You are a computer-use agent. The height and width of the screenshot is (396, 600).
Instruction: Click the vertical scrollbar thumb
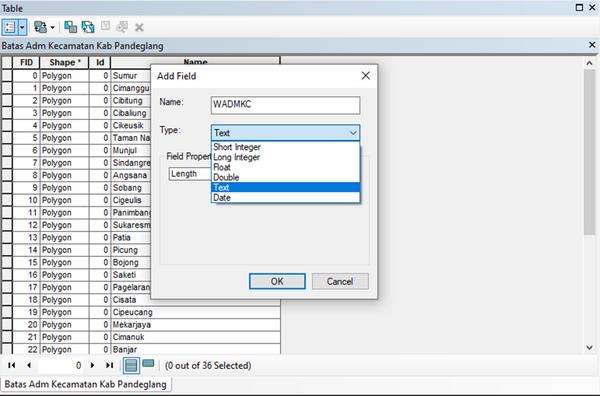[589, 152]
